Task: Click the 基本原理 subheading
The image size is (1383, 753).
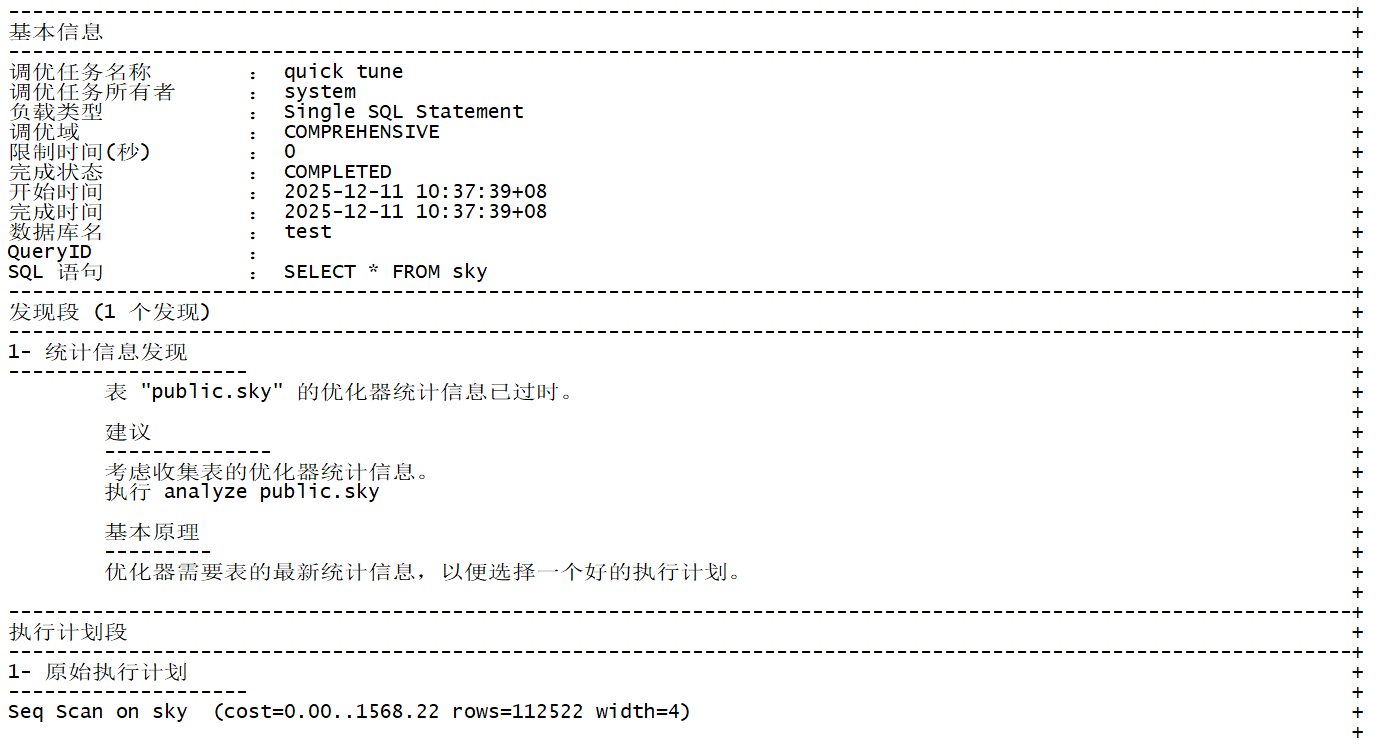Action: pyautogui.click(x=152, y=532)
